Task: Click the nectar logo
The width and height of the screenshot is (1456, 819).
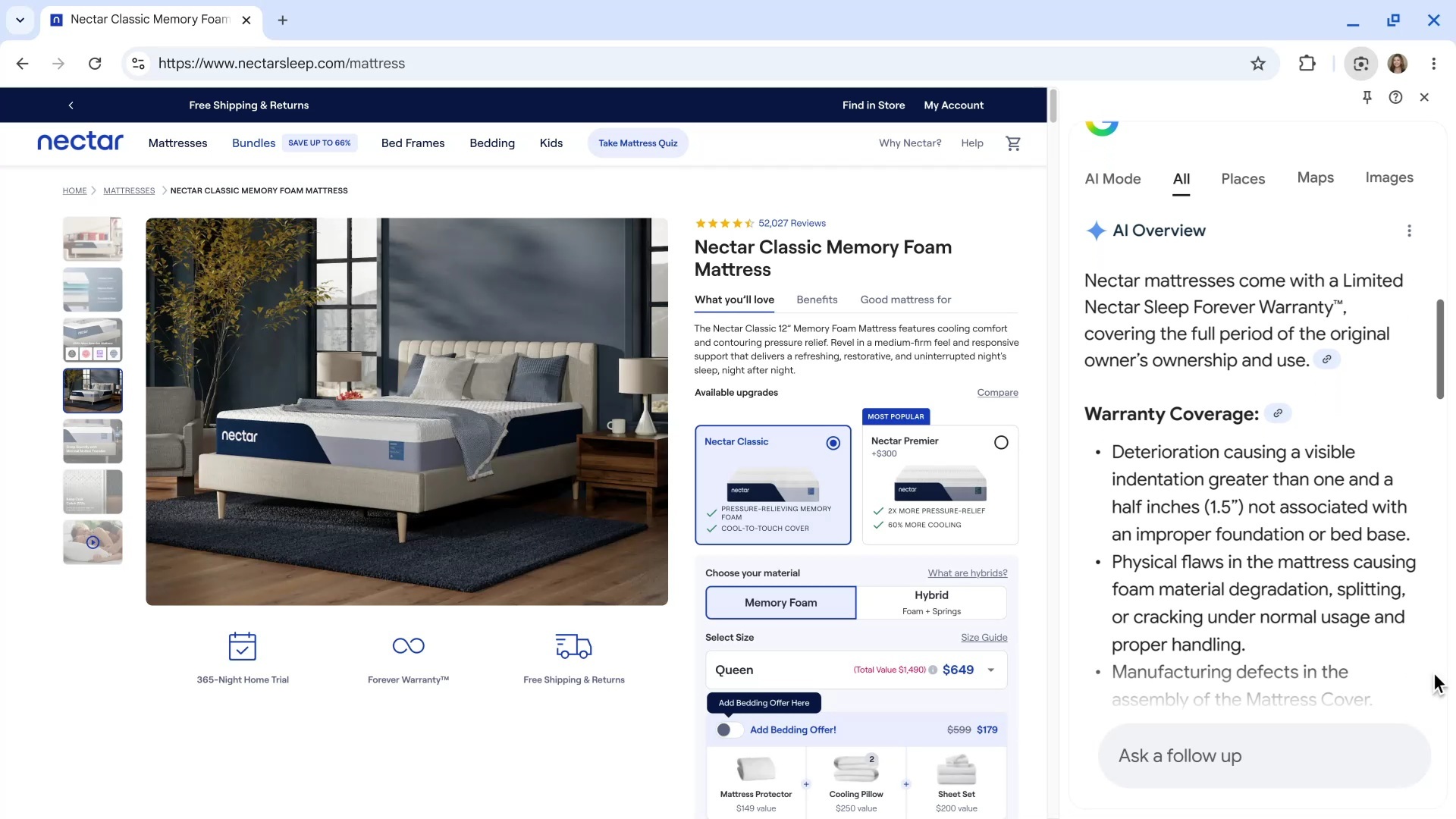Action: tap(80, 142)
